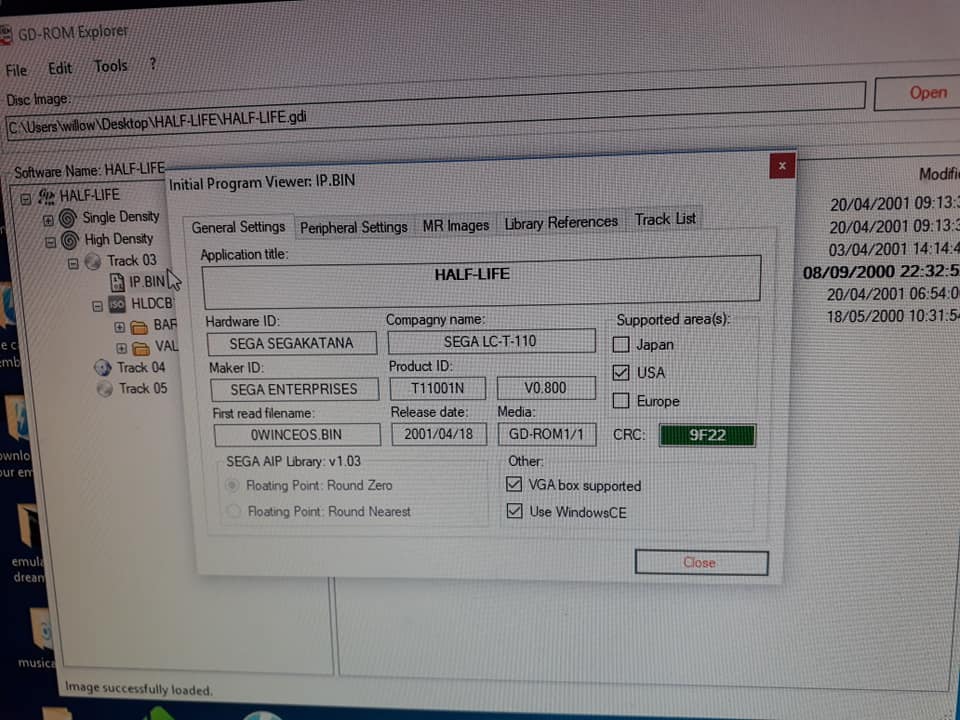Toggle the Use WindowsCE checkbox
The height and width of the screenshot is (720, 960).
click(514, 511)
